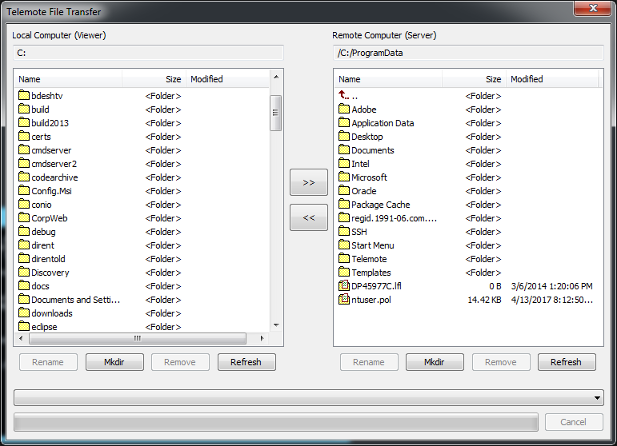Image resolution: width=617 pixels, height=446 pixels.
Task: Sort local list by Modified column
Action: [x=228, y=79]
